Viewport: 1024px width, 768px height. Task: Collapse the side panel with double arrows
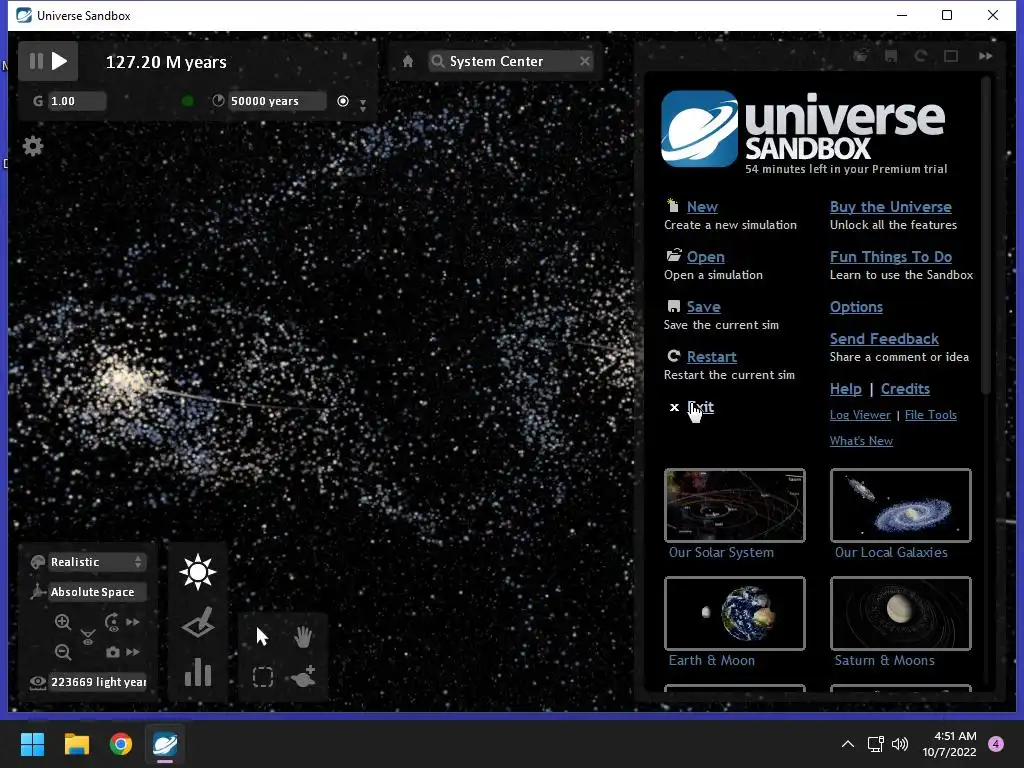(985, 56)
